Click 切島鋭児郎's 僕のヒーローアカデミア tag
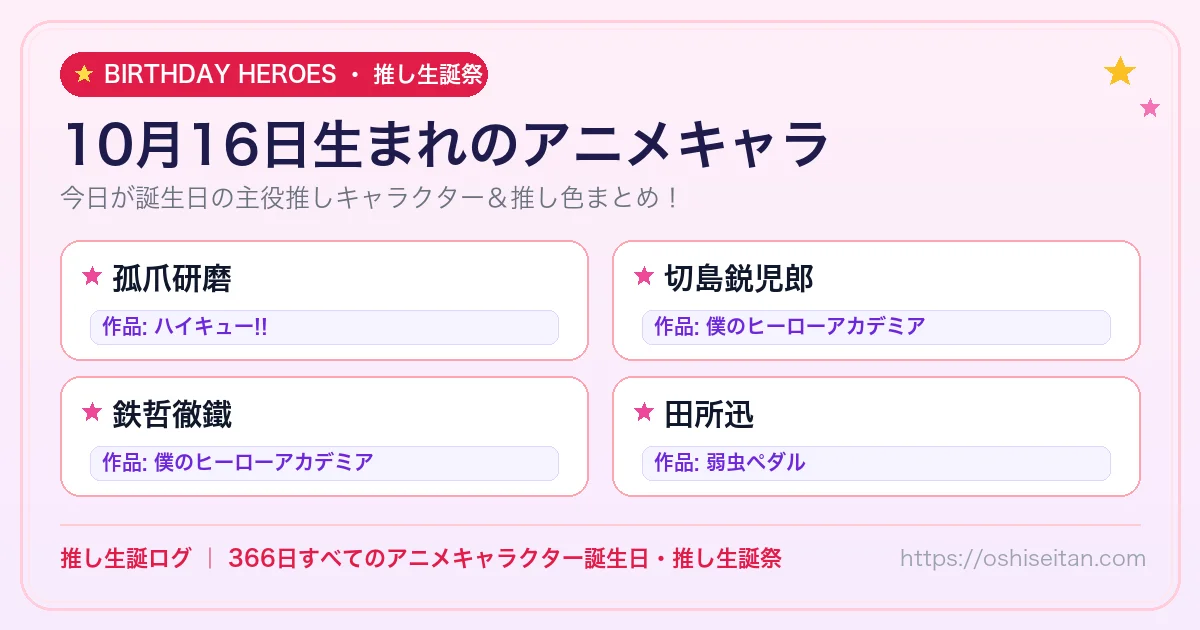This screenshot has height=630, width=1200. 876,327
